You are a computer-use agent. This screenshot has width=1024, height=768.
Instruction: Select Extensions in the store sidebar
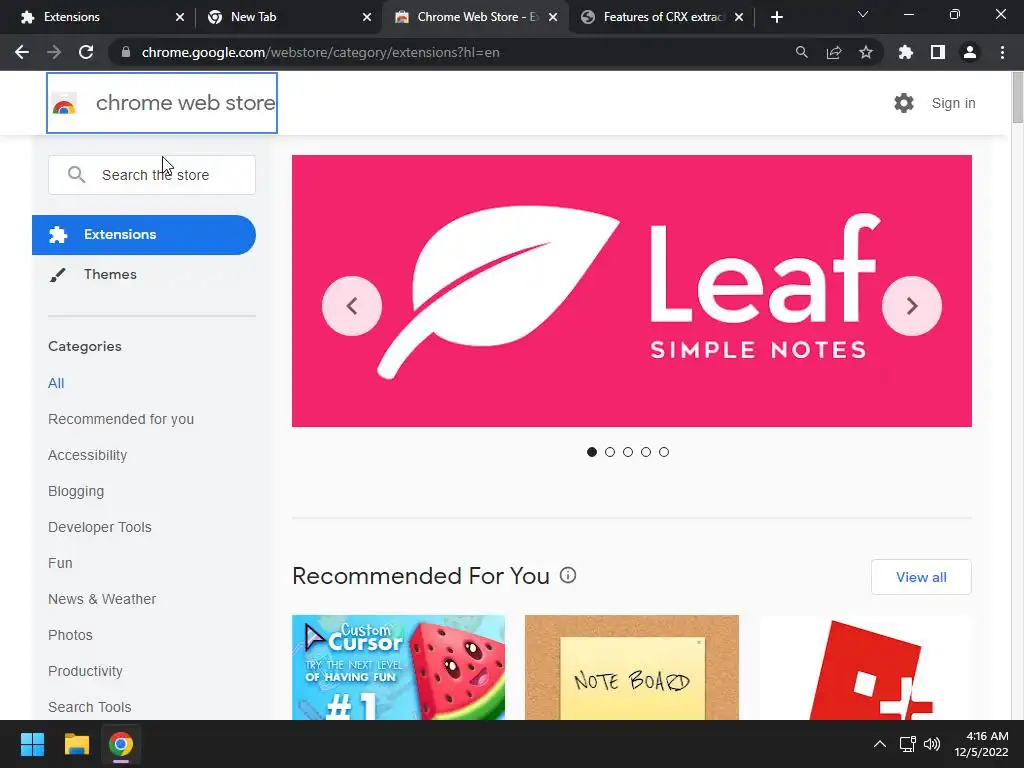(144, 234)
